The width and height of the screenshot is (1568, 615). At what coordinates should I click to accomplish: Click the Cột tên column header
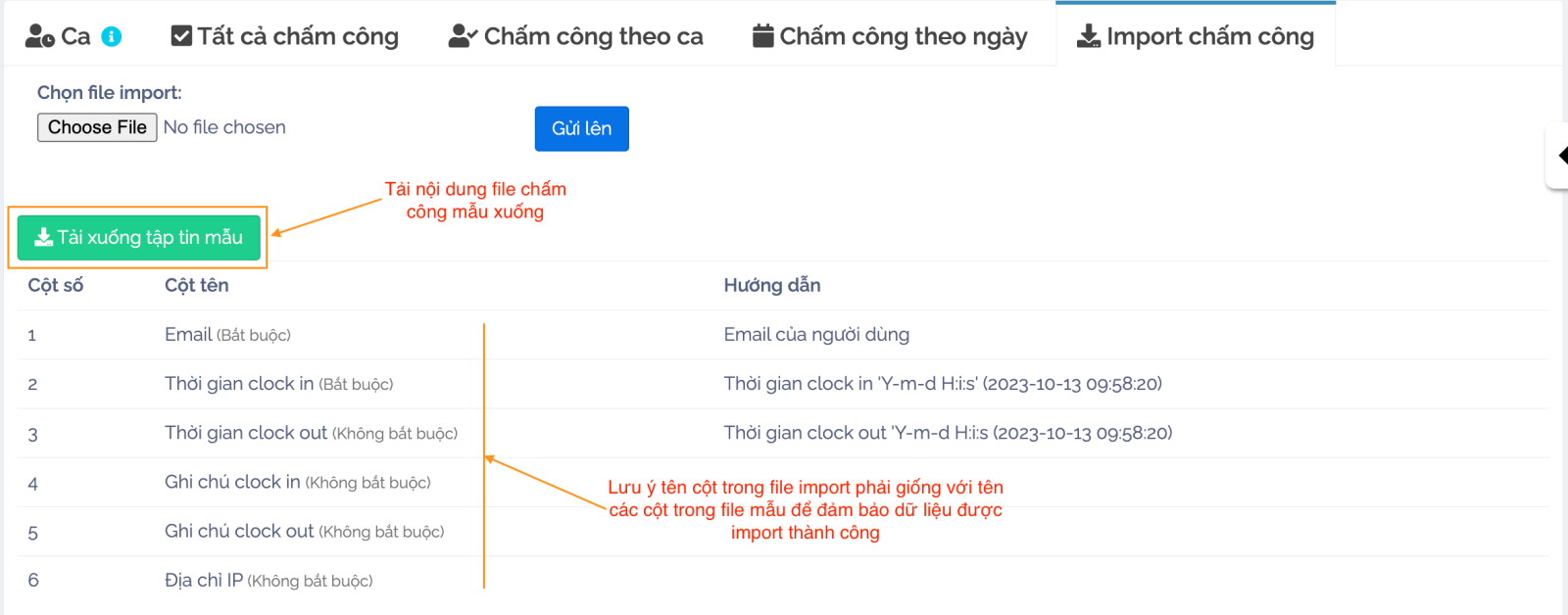[196, 285]
